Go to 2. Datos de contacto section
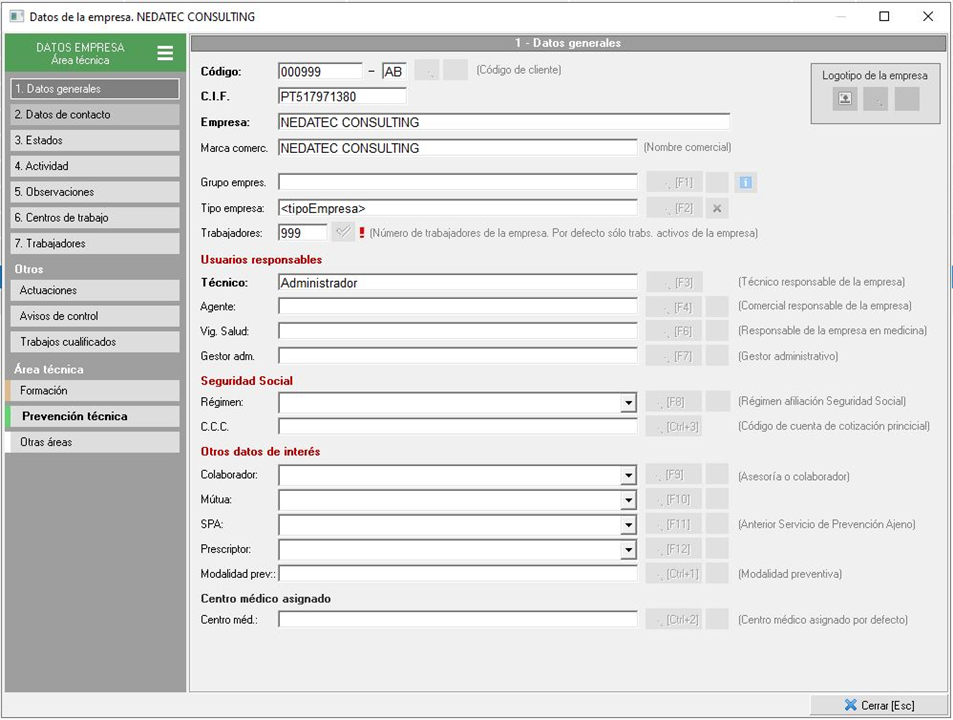This screenshot has height=720, width=953. pyautogui.click(x=93, y=115)
